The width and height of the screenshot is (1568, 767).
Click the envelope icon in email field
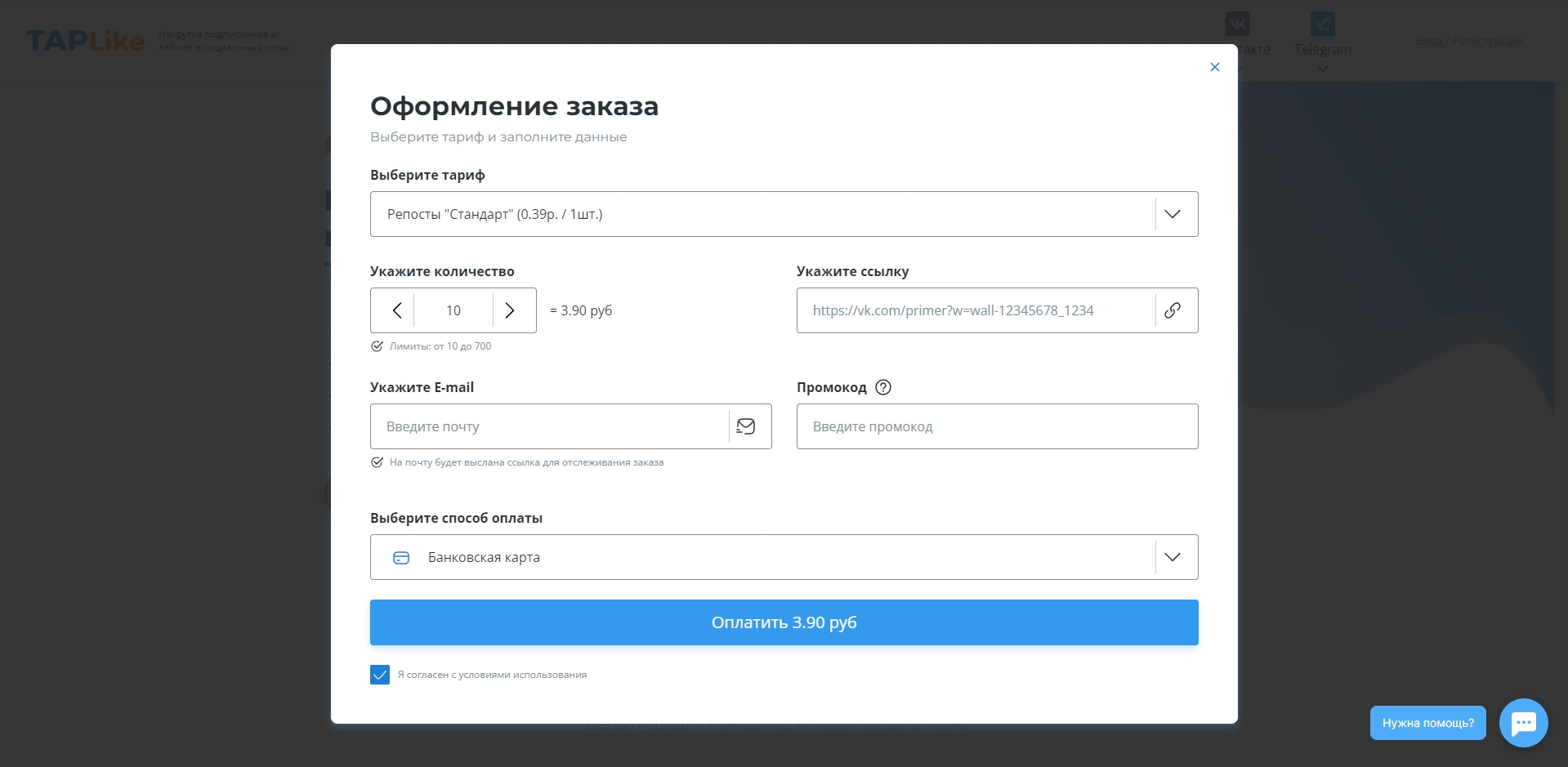click(746, 426)
